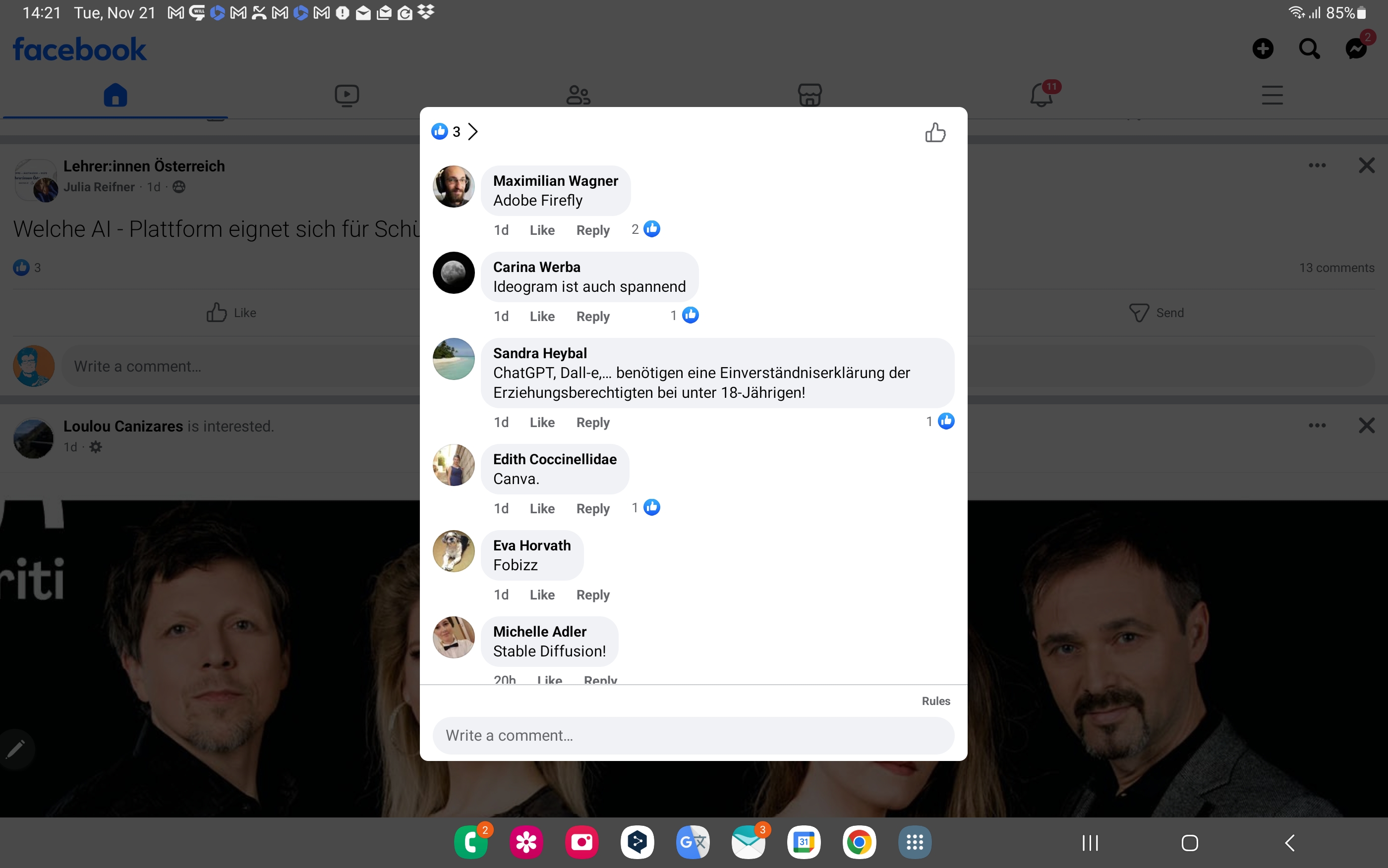
Task: Launch Chrome from the dock
Action: pos(859,842)
